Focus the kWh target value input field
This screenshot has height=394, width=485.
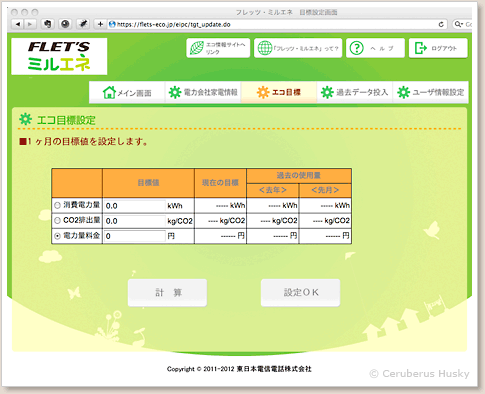point(135,206)
